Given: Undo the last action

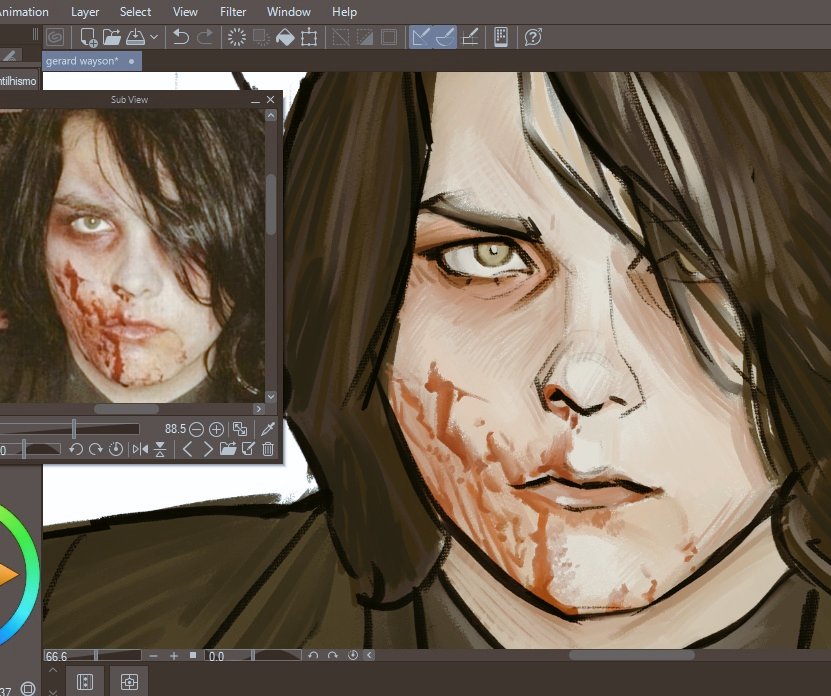Looking at the screenshot, I should click(181, 37).
